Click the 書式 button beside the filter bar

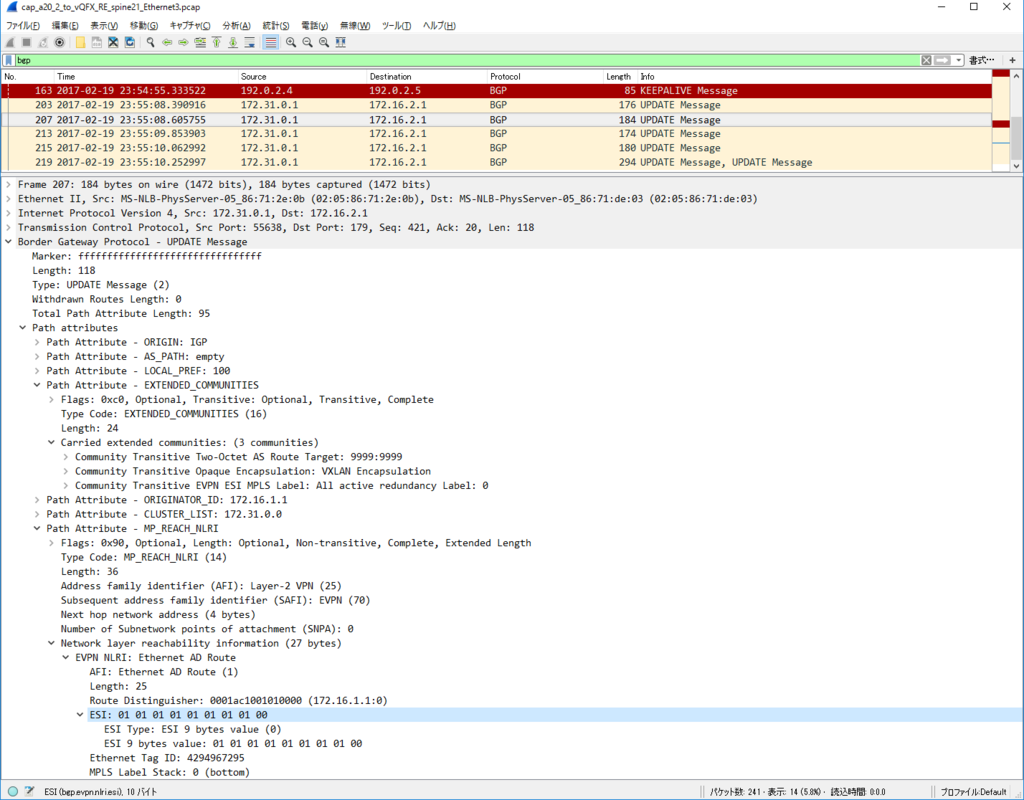pyautogui.click(x=981, y=60)
